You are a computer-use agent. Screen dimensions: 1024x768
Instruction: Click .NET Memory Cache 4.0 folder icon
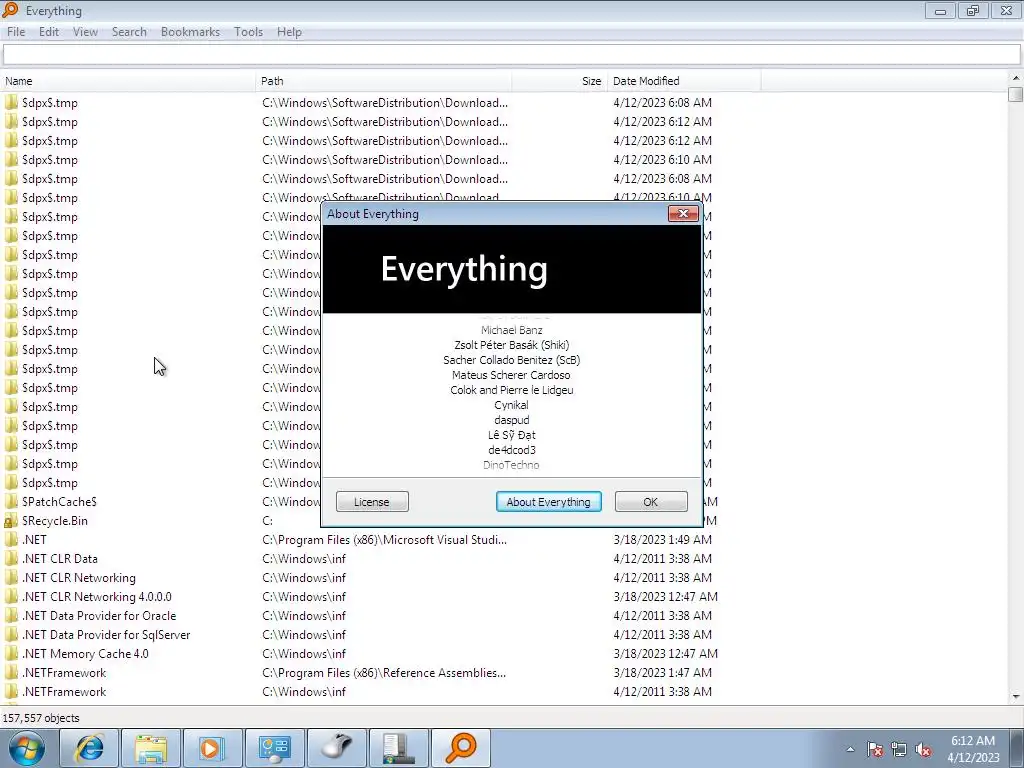point(11,654)
